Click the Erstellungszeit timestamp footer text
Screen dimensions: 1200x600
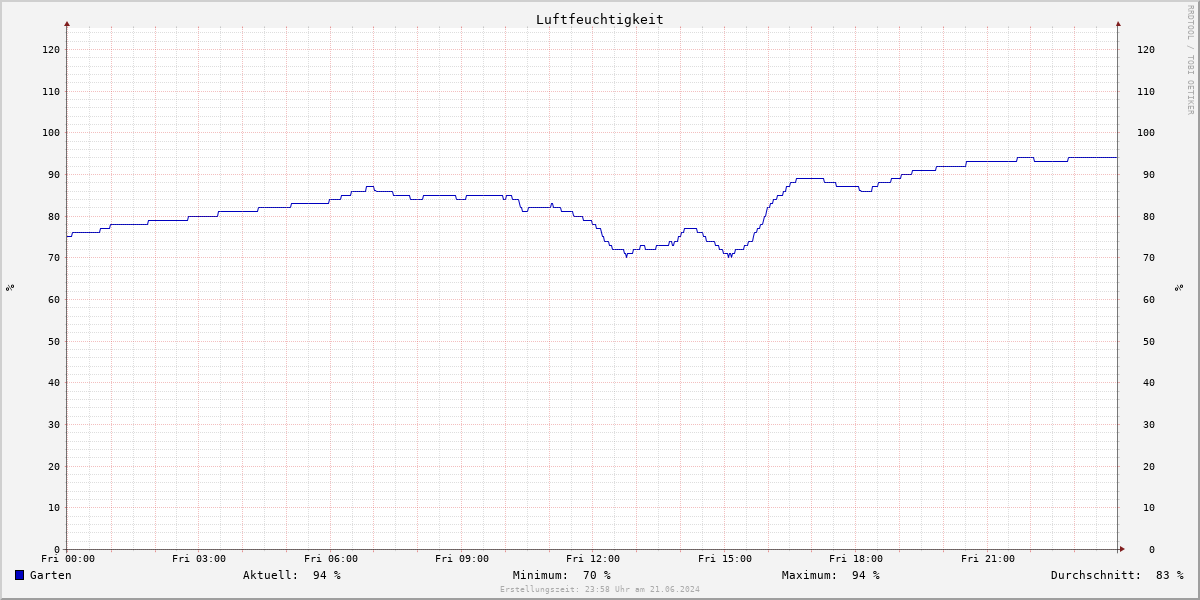pyautogui.click(x=600, y=589)
